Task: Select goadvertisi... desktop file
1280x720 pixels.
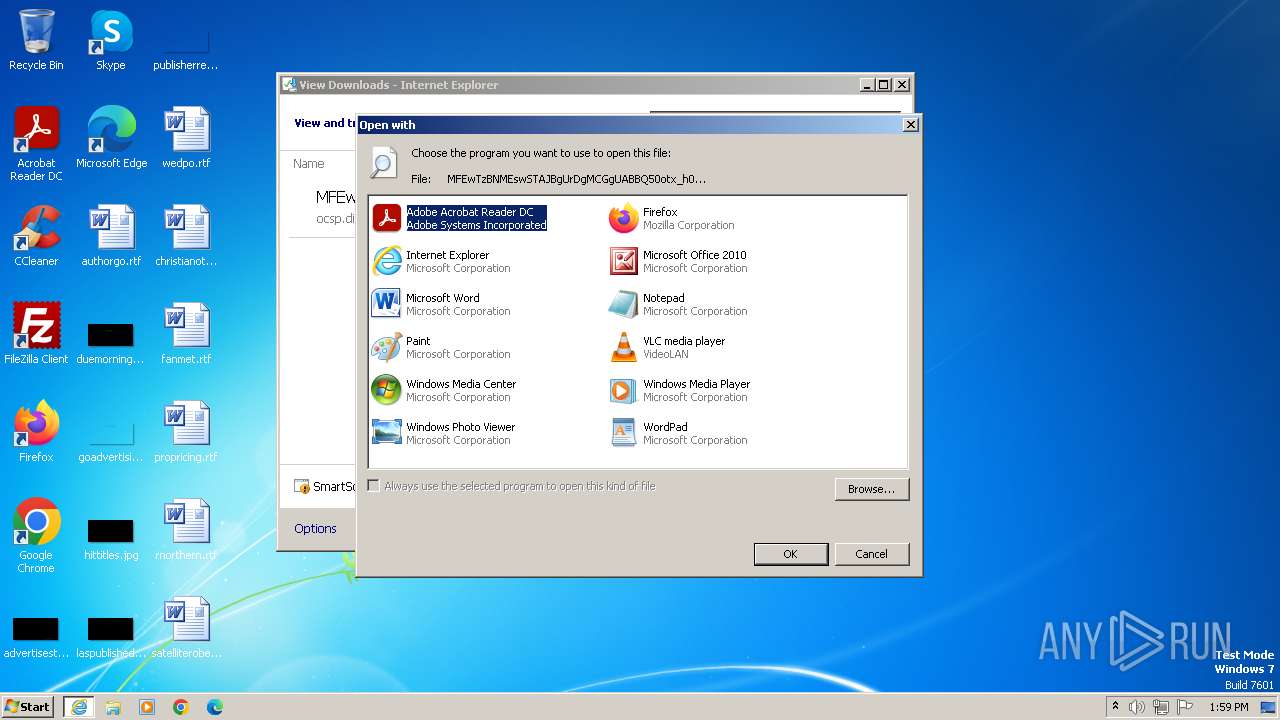Action: pos(111,440)
